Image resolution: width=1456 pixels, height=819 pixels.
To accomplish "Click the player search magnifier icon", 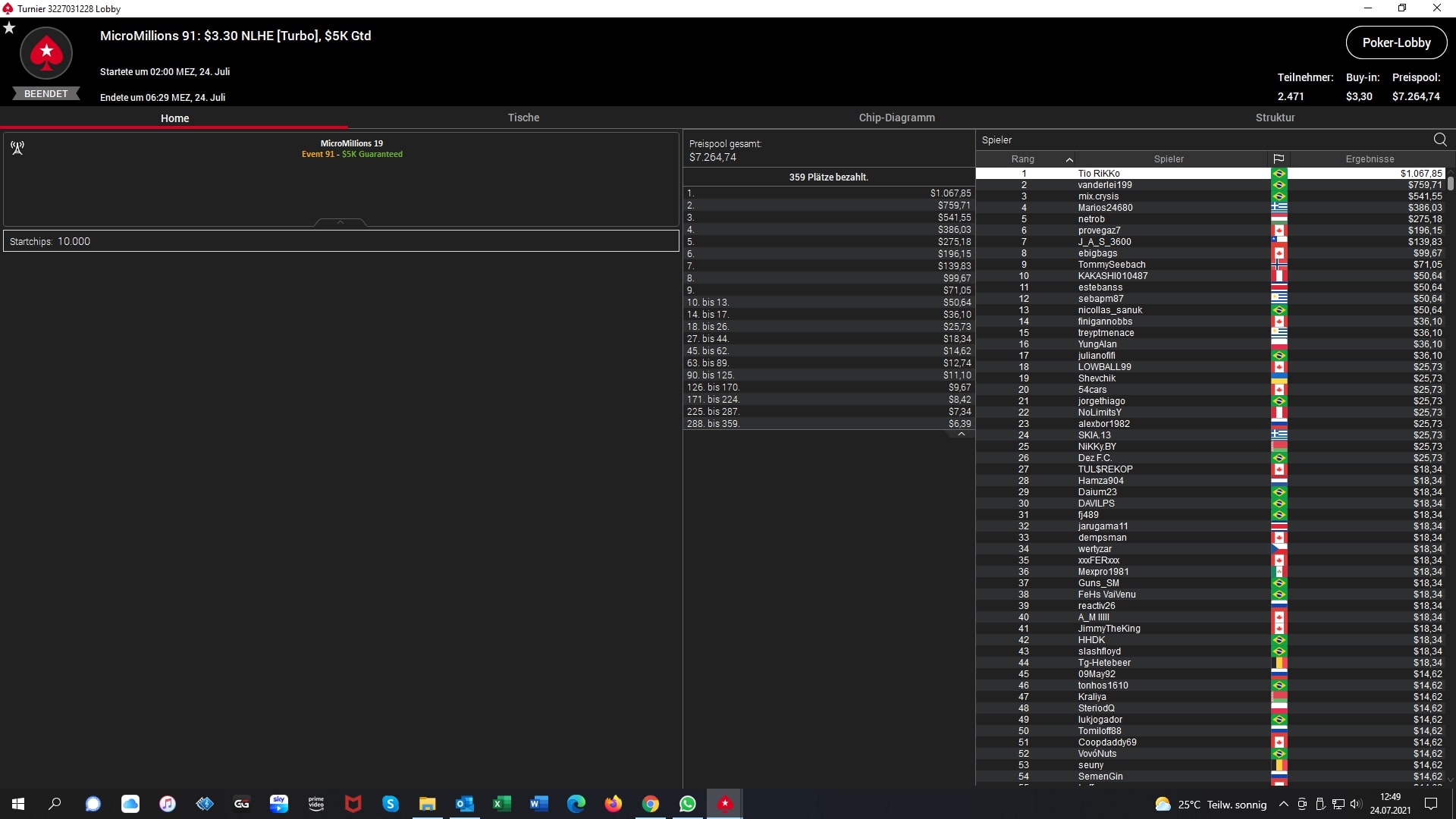I will point(1440,140).
